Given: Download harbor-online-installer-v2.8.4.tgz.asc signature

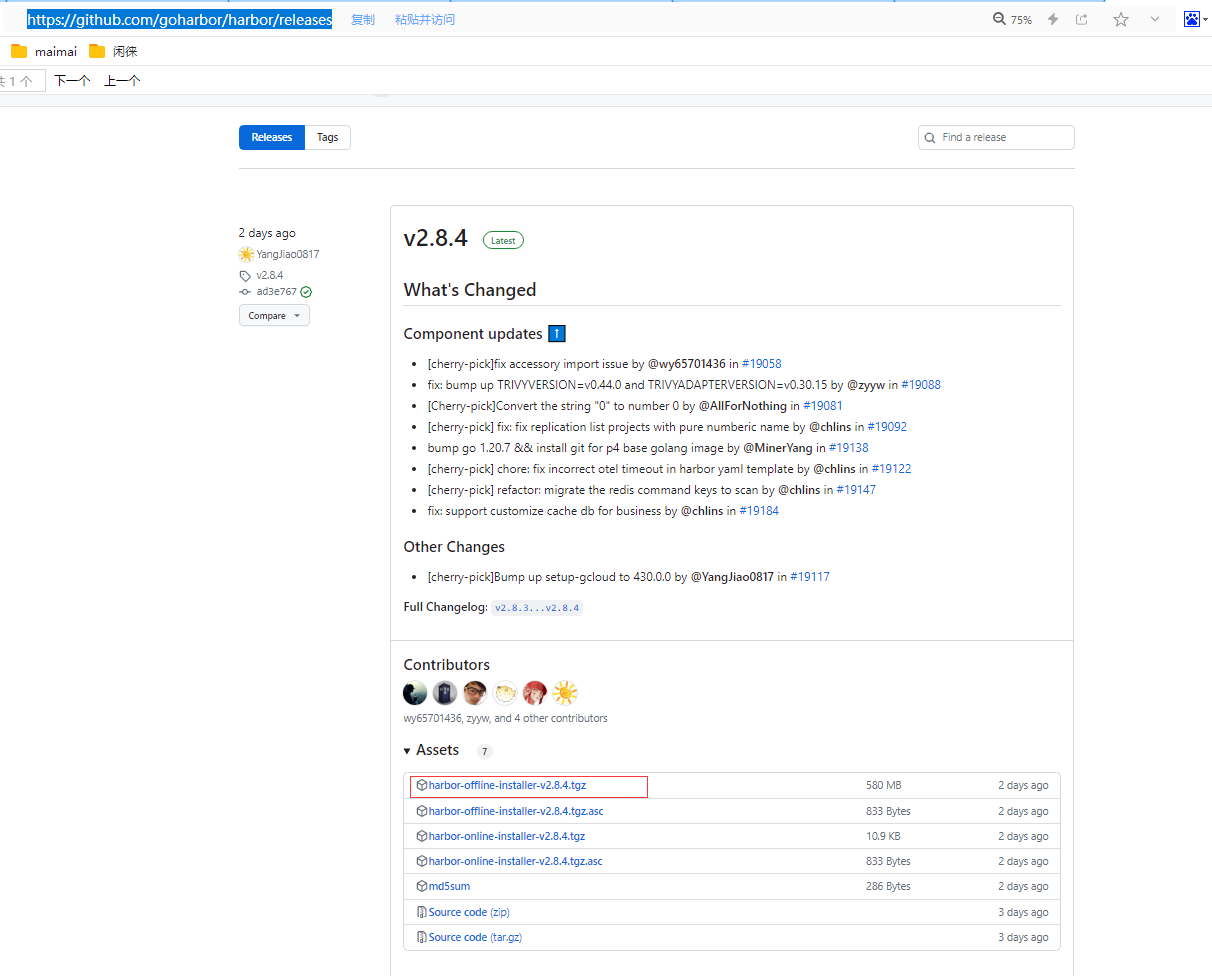Looking at the screenshot, I should [516, 861].
